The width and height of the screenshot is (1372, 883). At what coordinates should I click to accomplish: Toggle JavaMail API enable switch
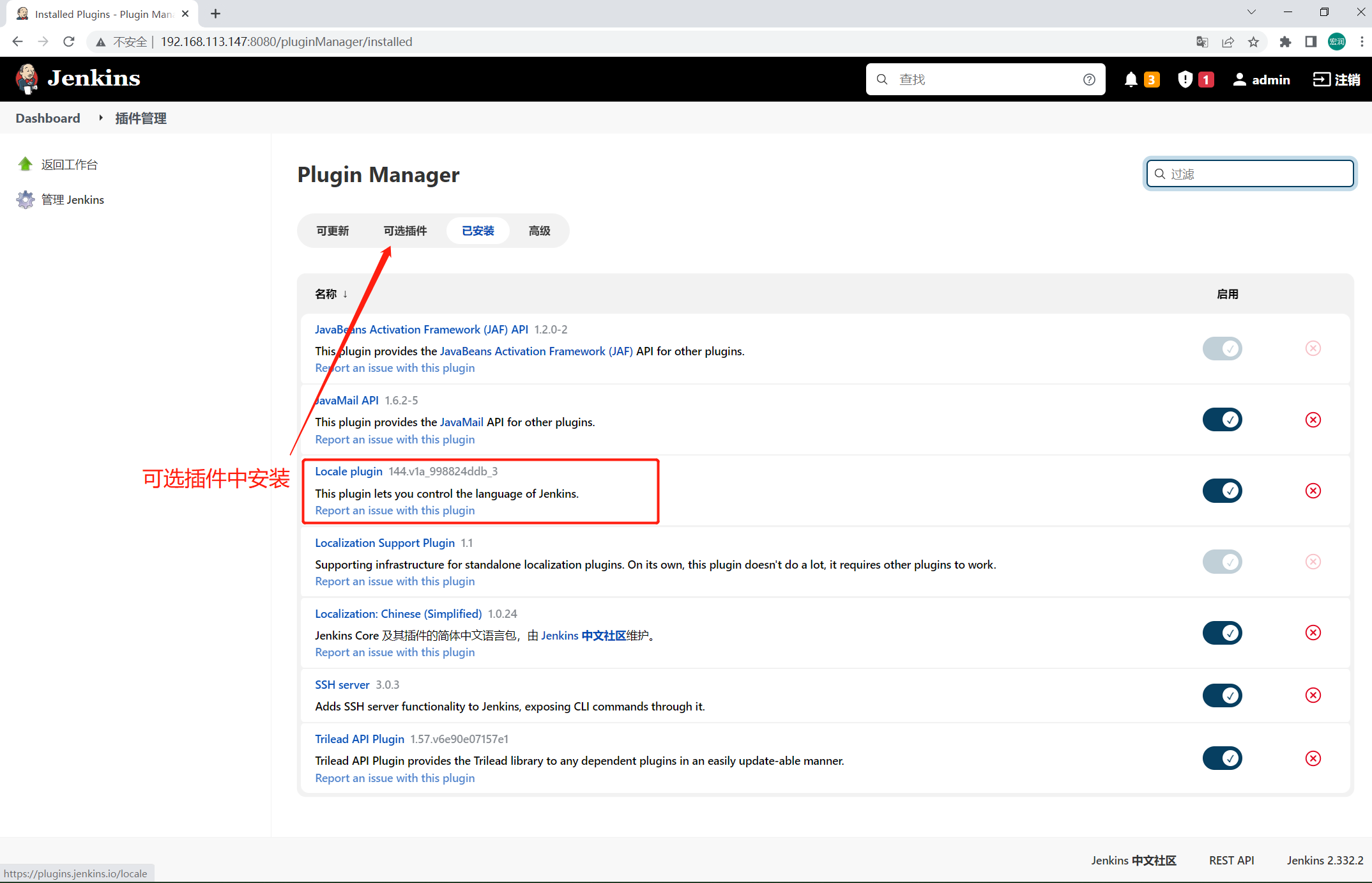[x=1223, y=420]
